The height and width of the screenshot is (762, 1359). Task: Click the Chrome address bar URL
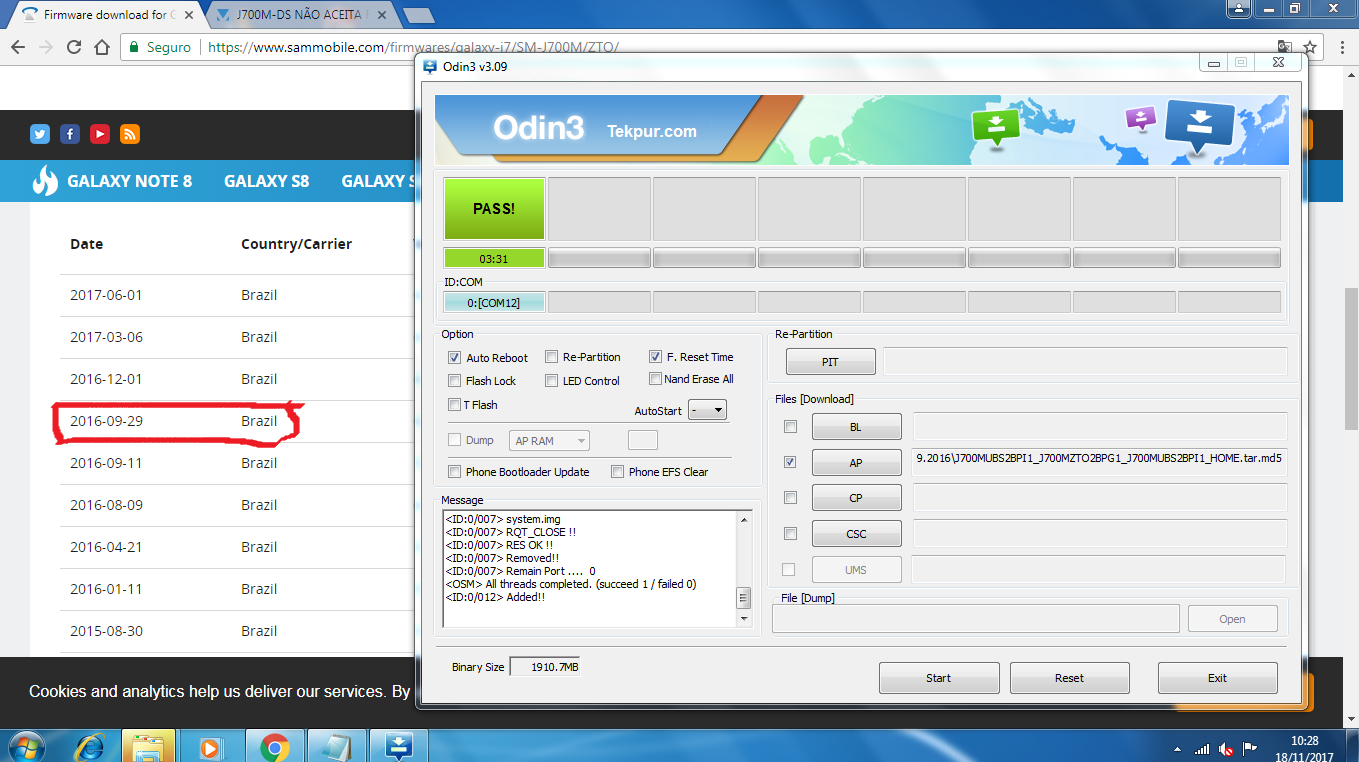click(413, 47)
